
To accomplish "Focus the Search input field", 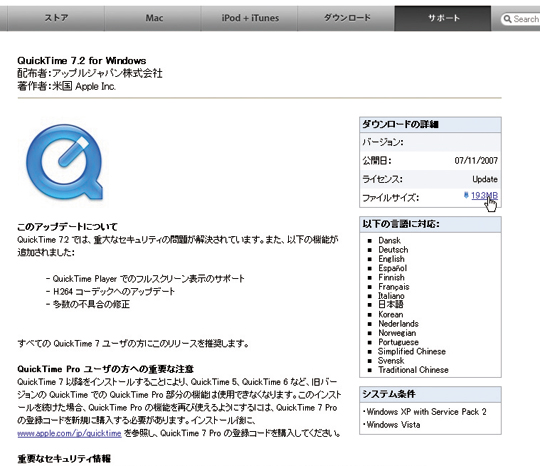I will point(521,19).
